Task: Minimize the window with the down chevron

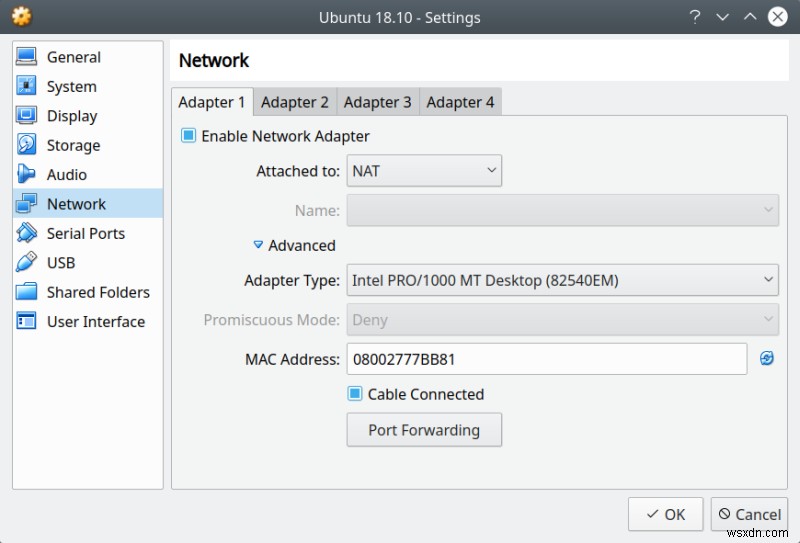Action: tap(722, 17)
